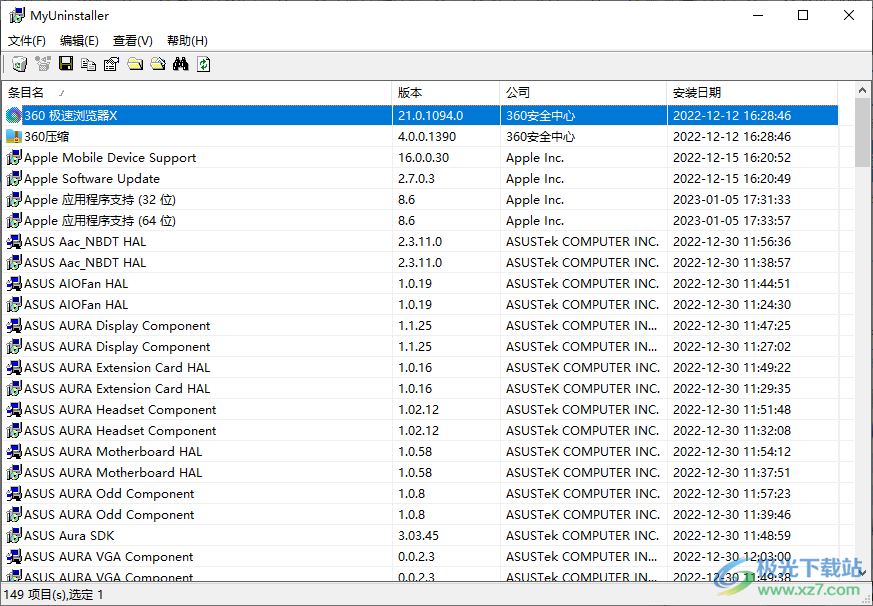Click the Uninstall Selected Software trash icon

19,64
